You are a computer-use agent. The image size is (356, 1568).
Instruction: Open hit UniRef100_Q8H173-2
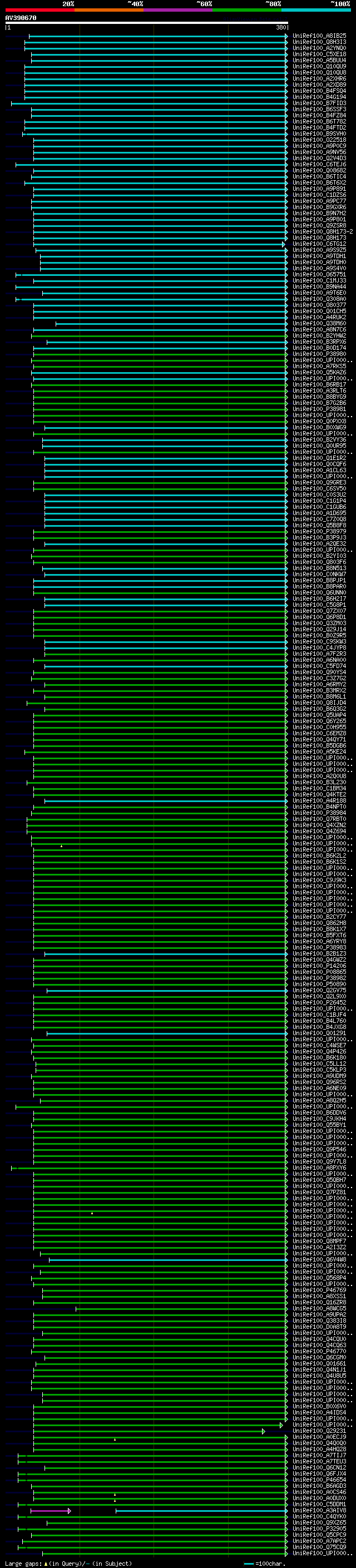(323, 231)
